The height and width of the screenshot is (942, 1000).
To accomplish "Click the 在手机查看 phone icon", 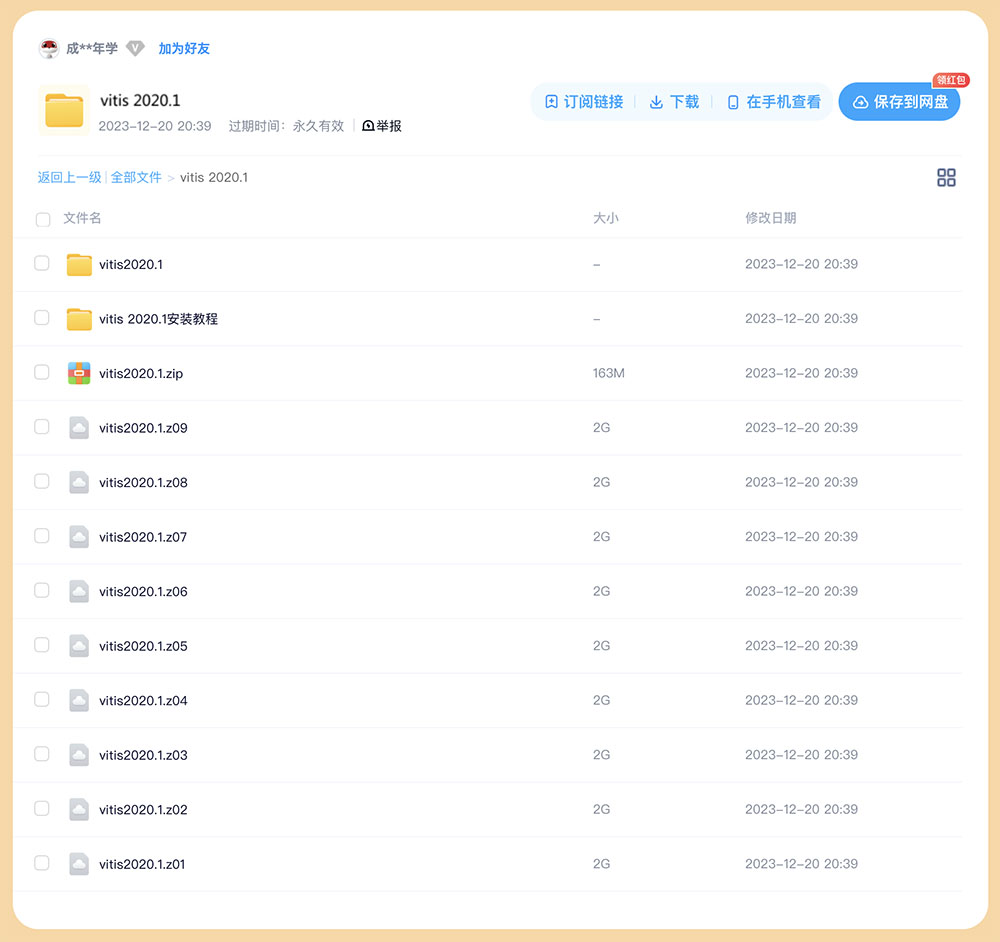I will (733, 101).
